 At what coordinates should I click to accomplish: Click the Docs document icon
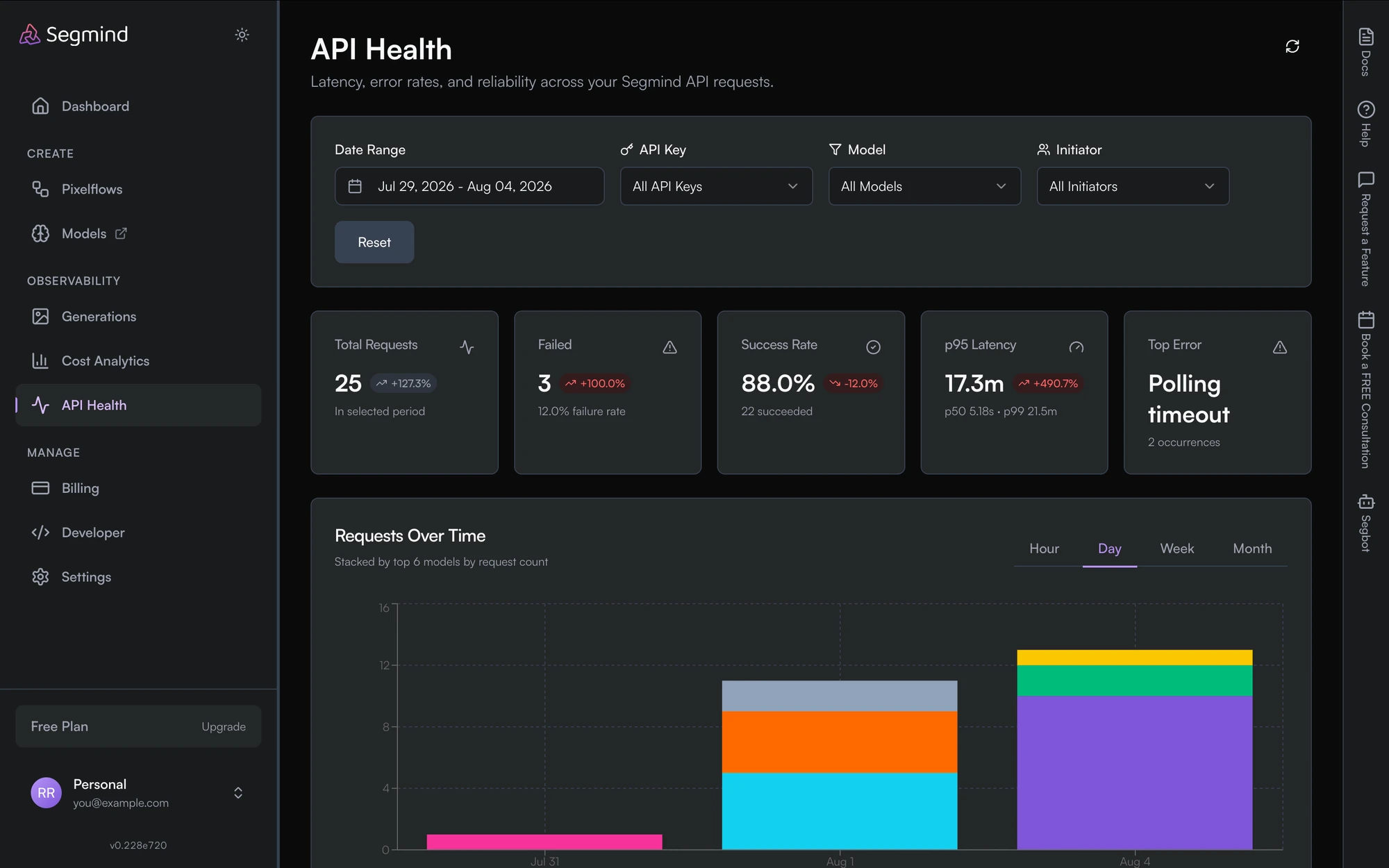[1365, 37]
